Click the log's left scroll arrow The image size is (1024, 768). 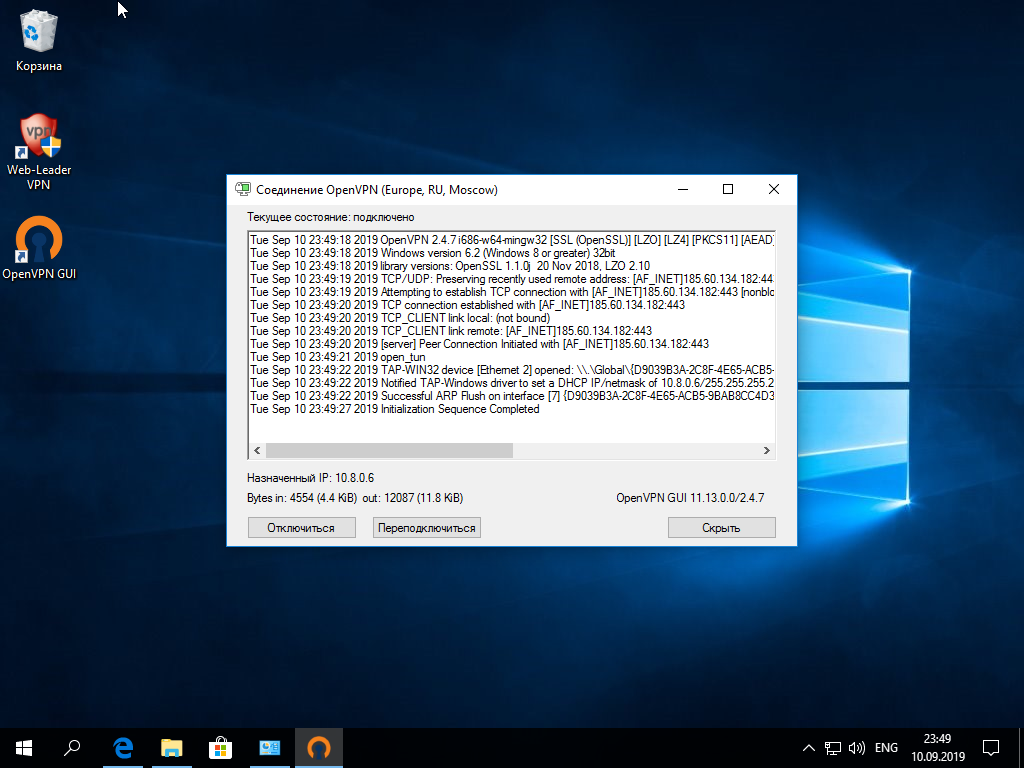(x=257, y=451)
